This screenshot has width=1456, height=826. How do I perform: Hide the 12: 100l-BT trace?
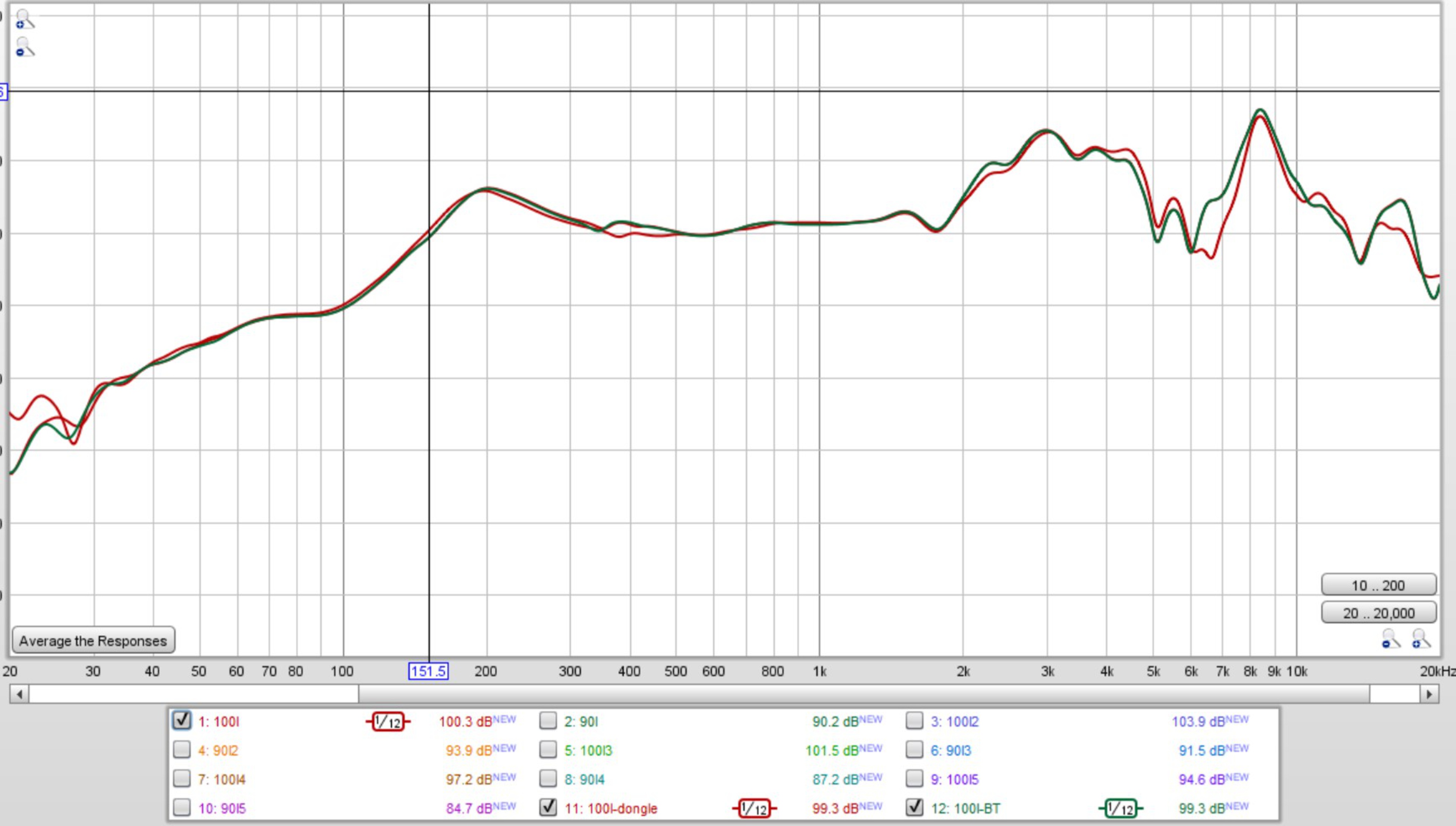click(914, 807)
